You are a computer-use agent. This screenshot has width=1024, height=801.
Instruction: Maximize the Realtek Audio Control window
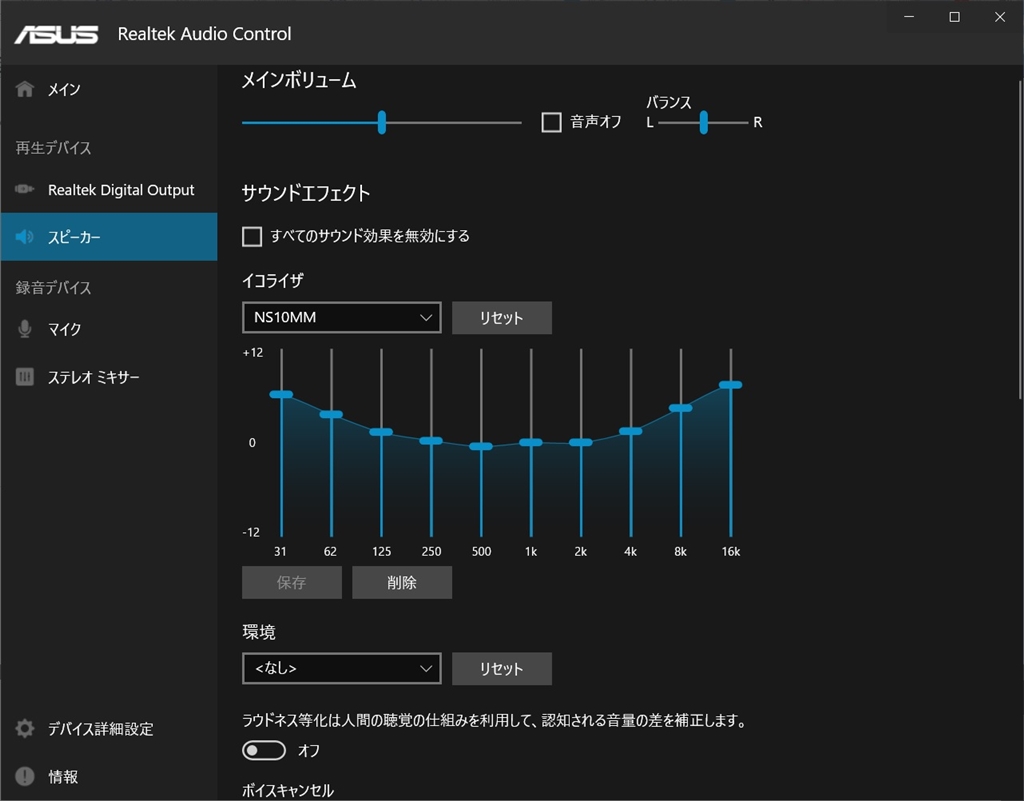pyautogui.click(x=954, y=17)
